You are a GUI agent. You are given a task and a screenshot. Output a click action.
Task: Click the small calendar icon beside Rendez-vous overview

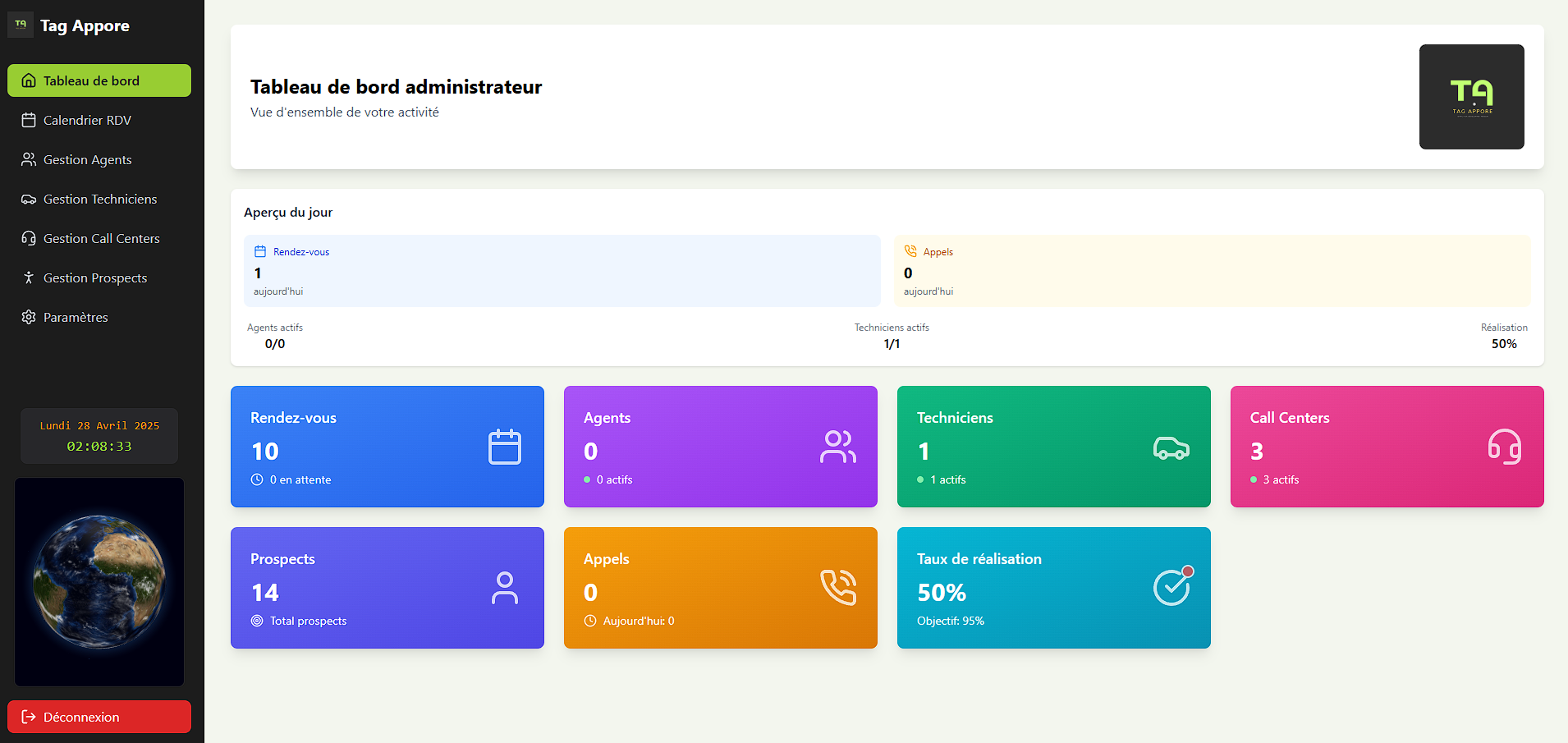[260, 251]
